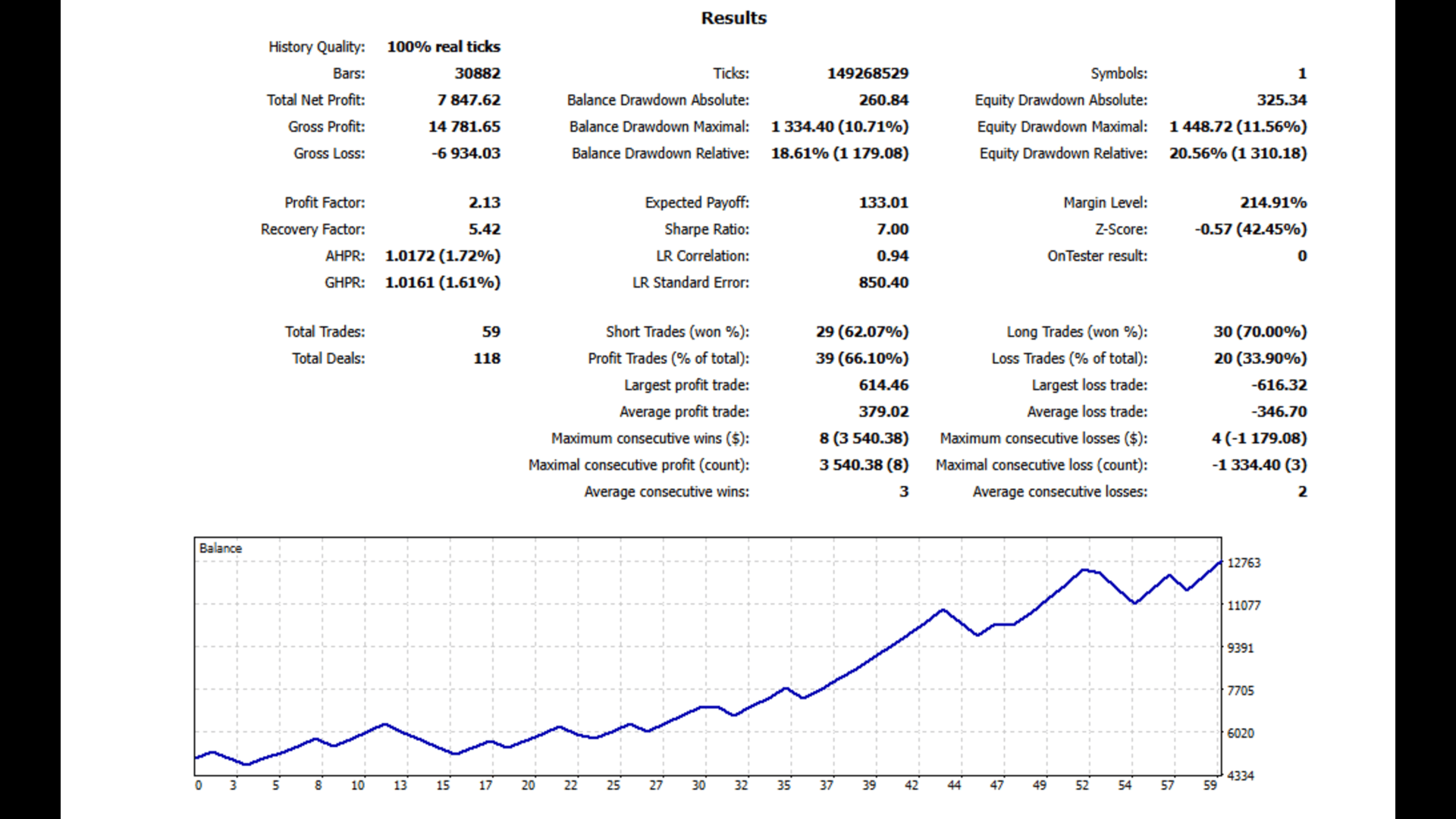Click the y-axis label 4334
This screenshot has width=1456, height=819.
point(1241,776)
